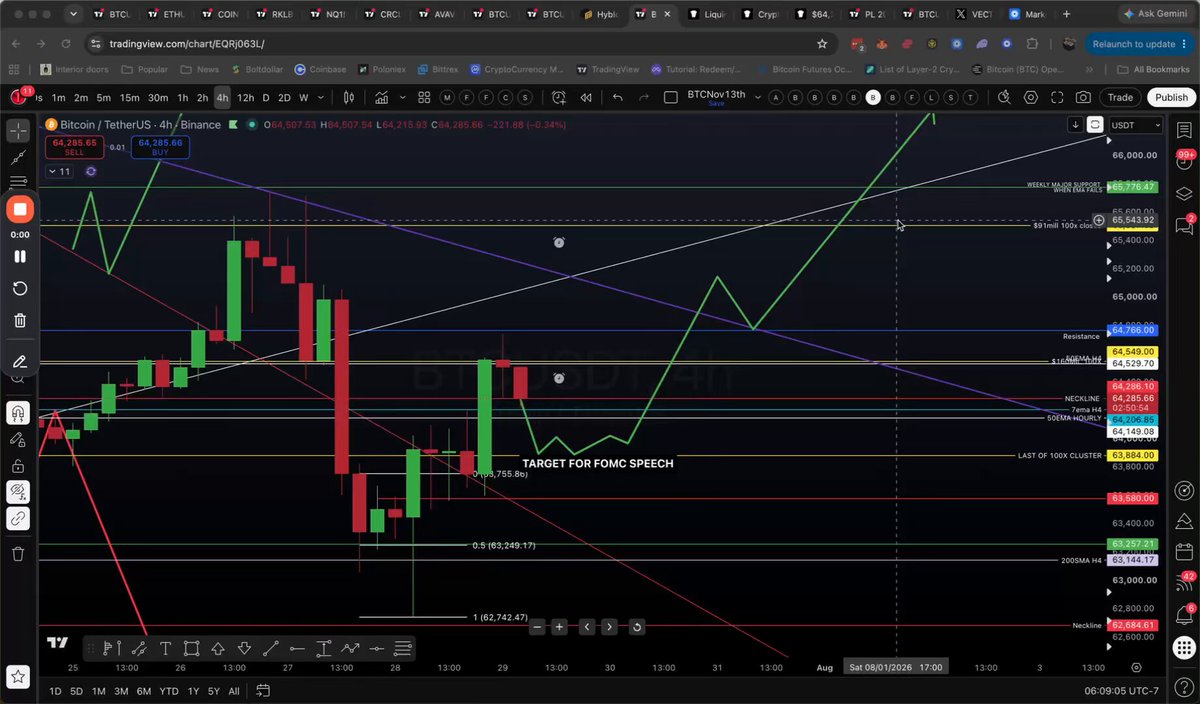
Task: Toggle the lock all drawings padlock
Action: (x=19, y=465)
